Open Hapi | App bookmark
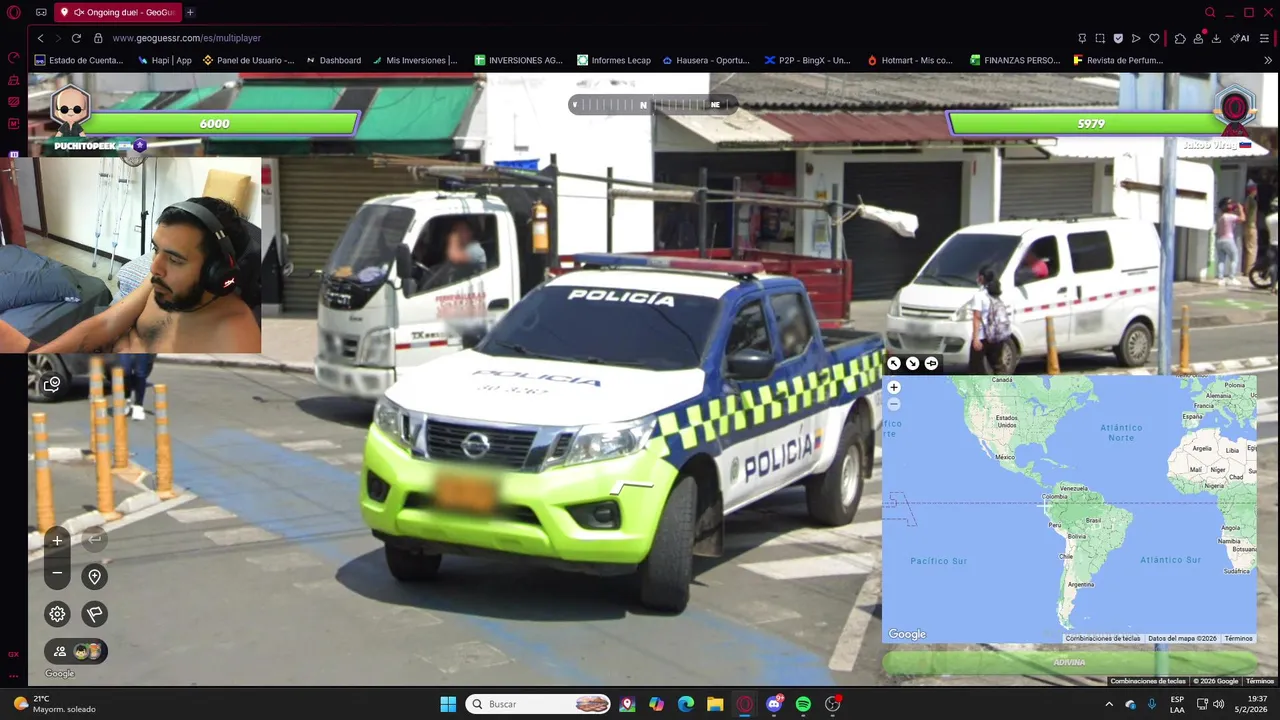This screenshot has height=720, width=1280. tap(165, 60)
